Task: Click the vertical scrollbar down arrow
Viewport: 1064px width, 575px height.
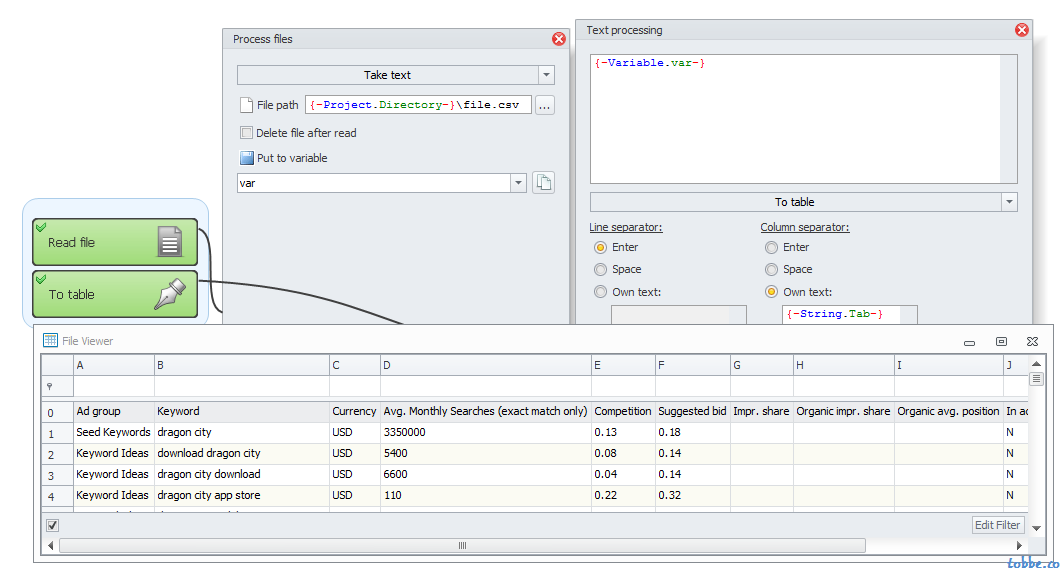Action: point(1036,528)
